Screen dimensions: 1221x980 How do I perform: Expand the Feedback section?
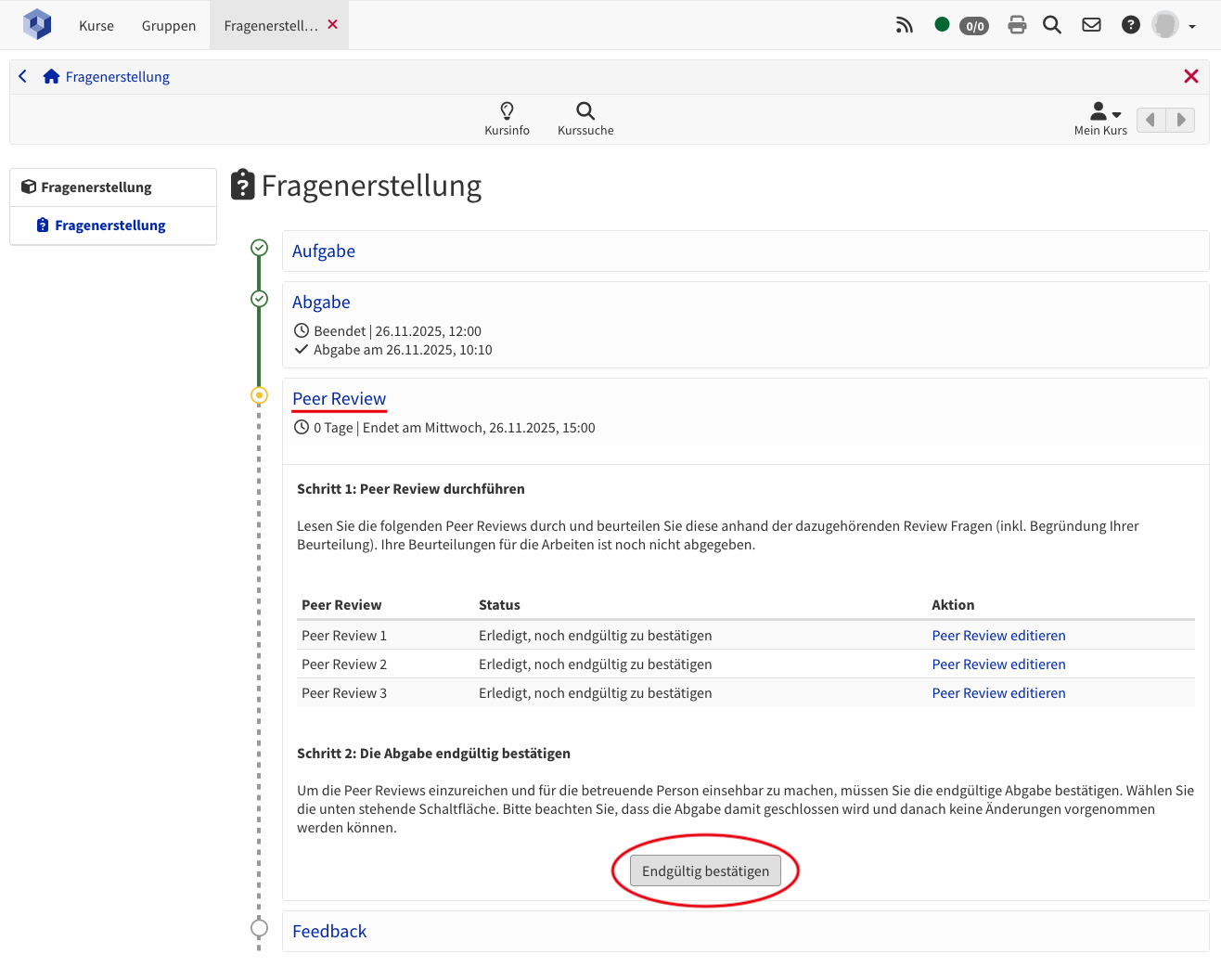tap(329, 932)
